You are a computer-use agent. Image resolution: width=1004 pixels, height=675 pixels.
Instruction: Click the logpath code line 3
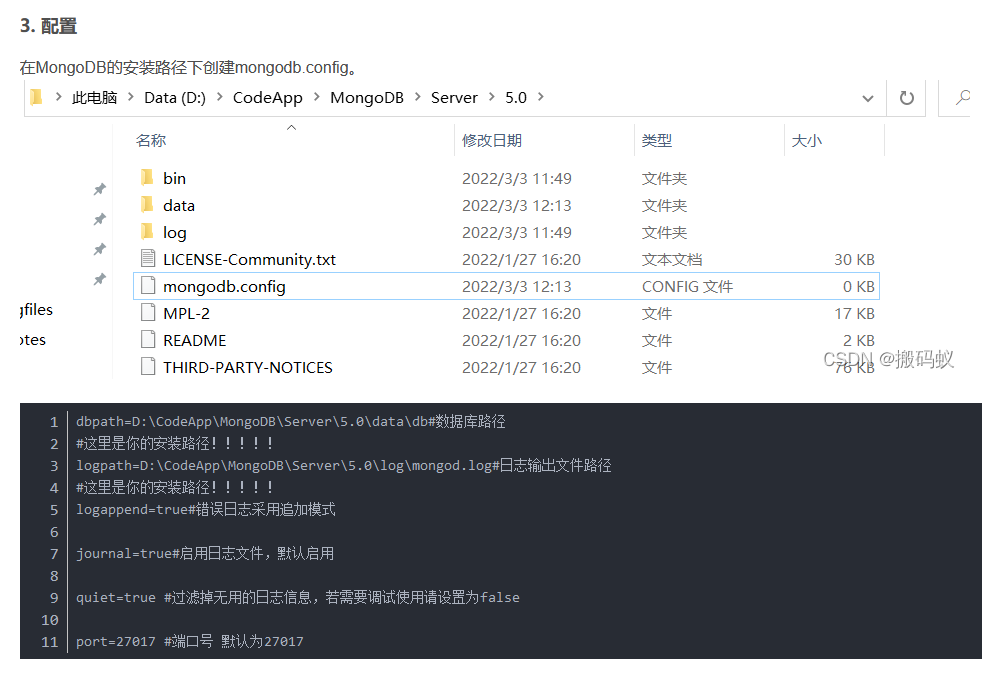[x=344, y=466]
